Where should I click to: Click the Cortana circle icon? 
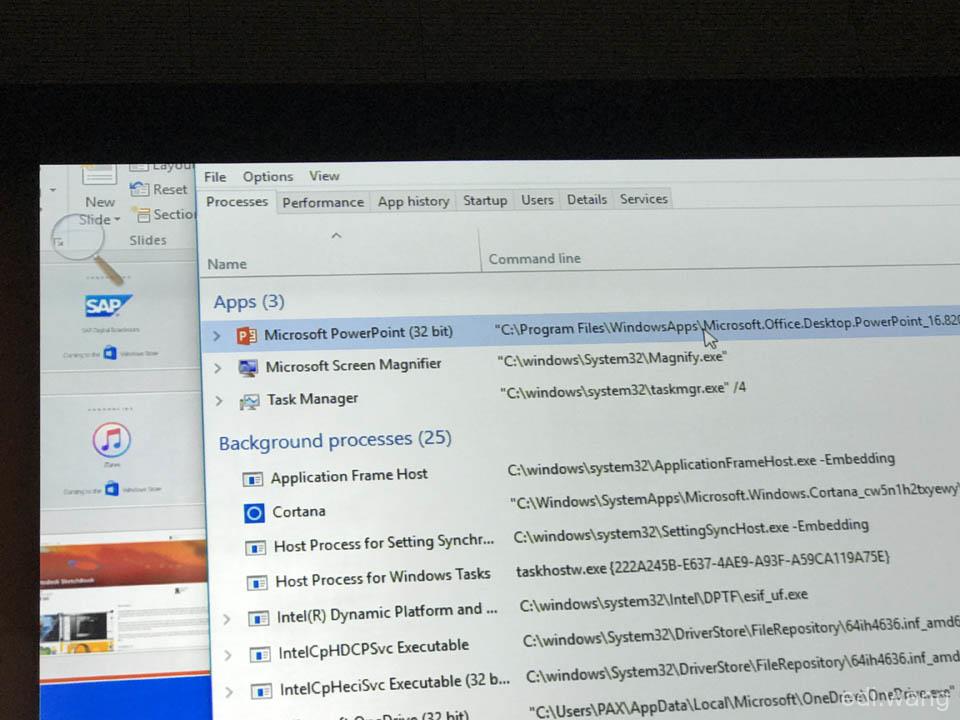click(x=254, y=513)
